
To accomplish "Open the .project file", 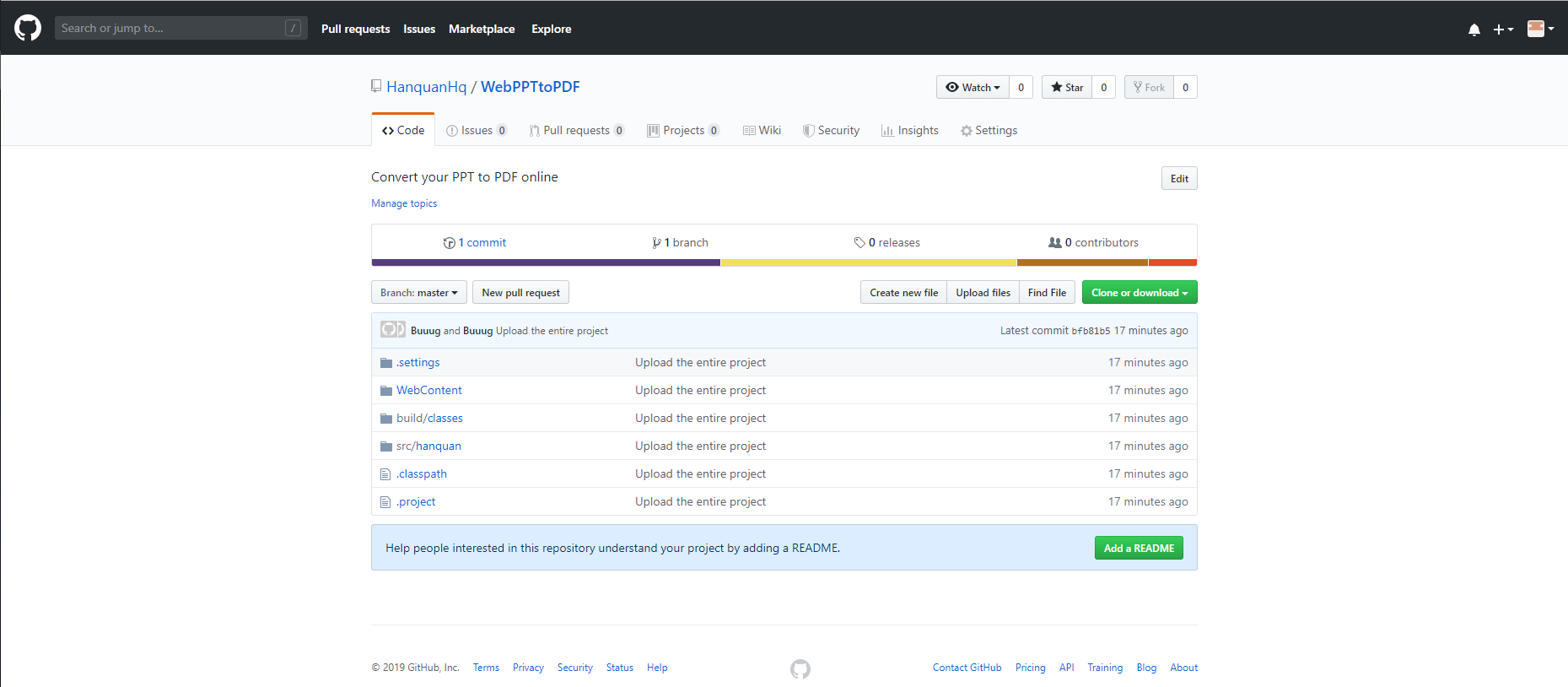I will [416, 501].
